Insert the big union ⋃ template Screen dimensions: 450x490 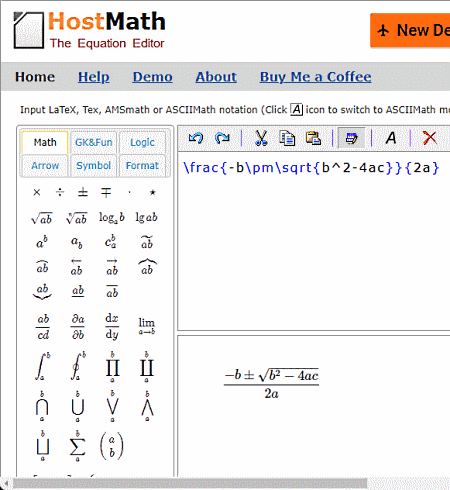point(77,406)
